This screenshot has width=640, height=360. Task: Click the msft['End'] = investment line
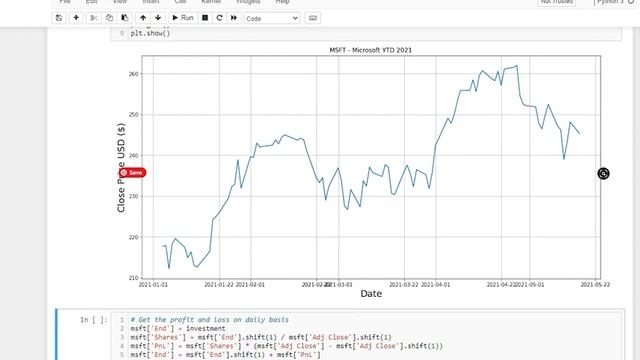pyautogui.click(x=178, y=329)
